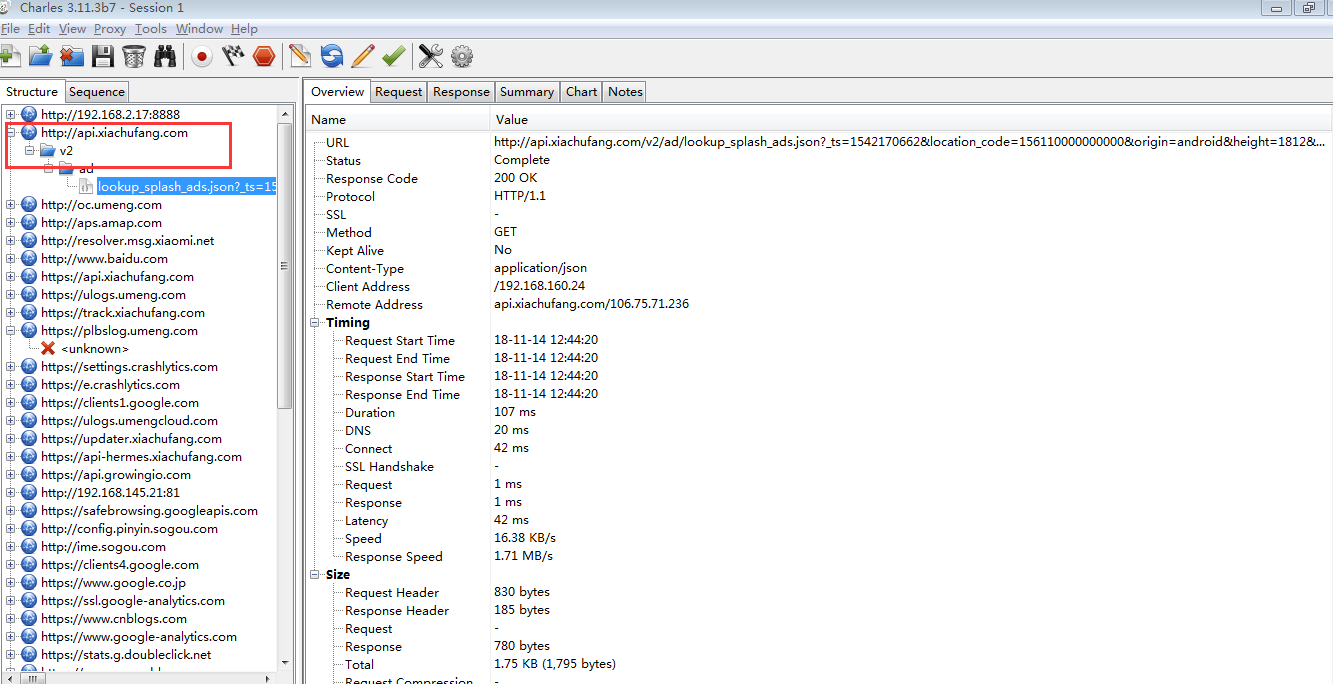Open the Tools menu
Image resolution: width=1333 pixels, height=684 pixels.
(x=151, y=29)
